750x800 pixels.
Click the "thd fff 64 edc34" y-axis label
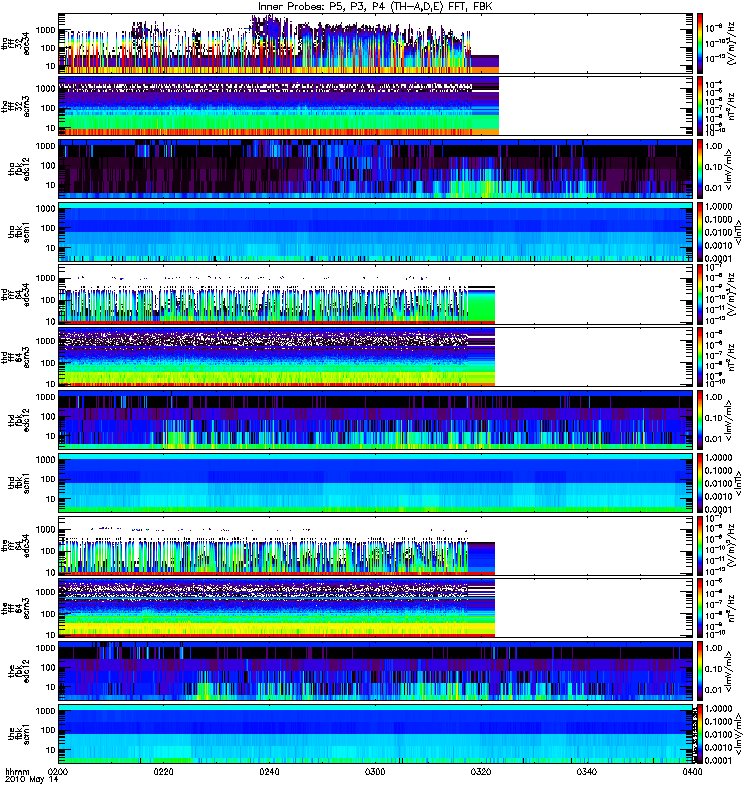click(x=16, y=294)
